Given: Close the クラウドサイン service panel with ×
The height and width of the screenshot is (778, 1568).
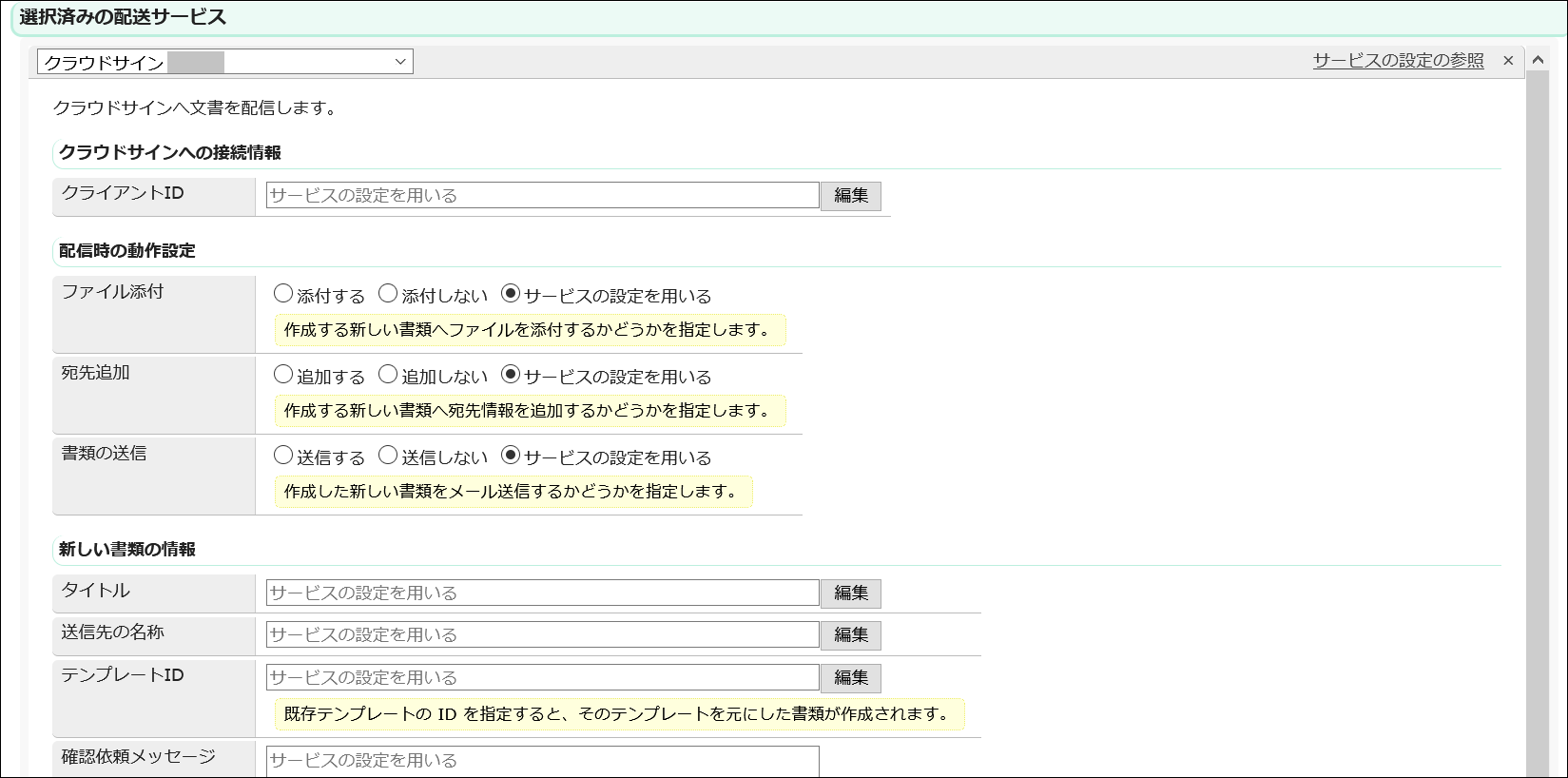Looking at the screenshot, I should (1508, 61).
